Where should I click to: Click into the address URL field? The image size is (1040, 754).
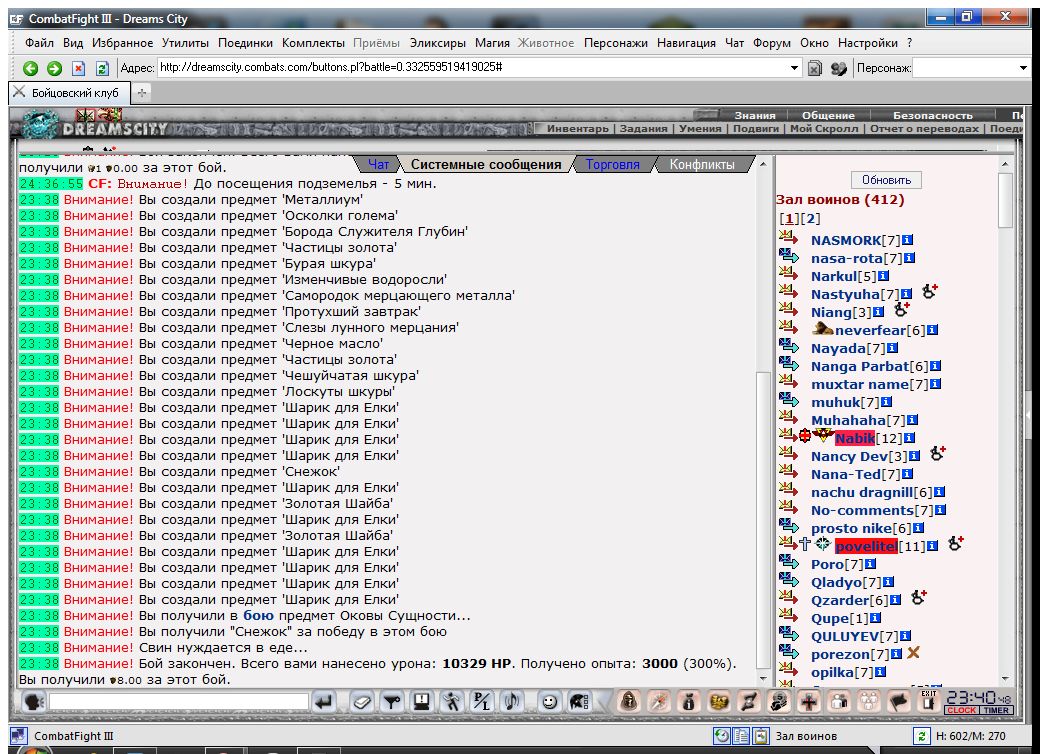(x=472, y=68)
